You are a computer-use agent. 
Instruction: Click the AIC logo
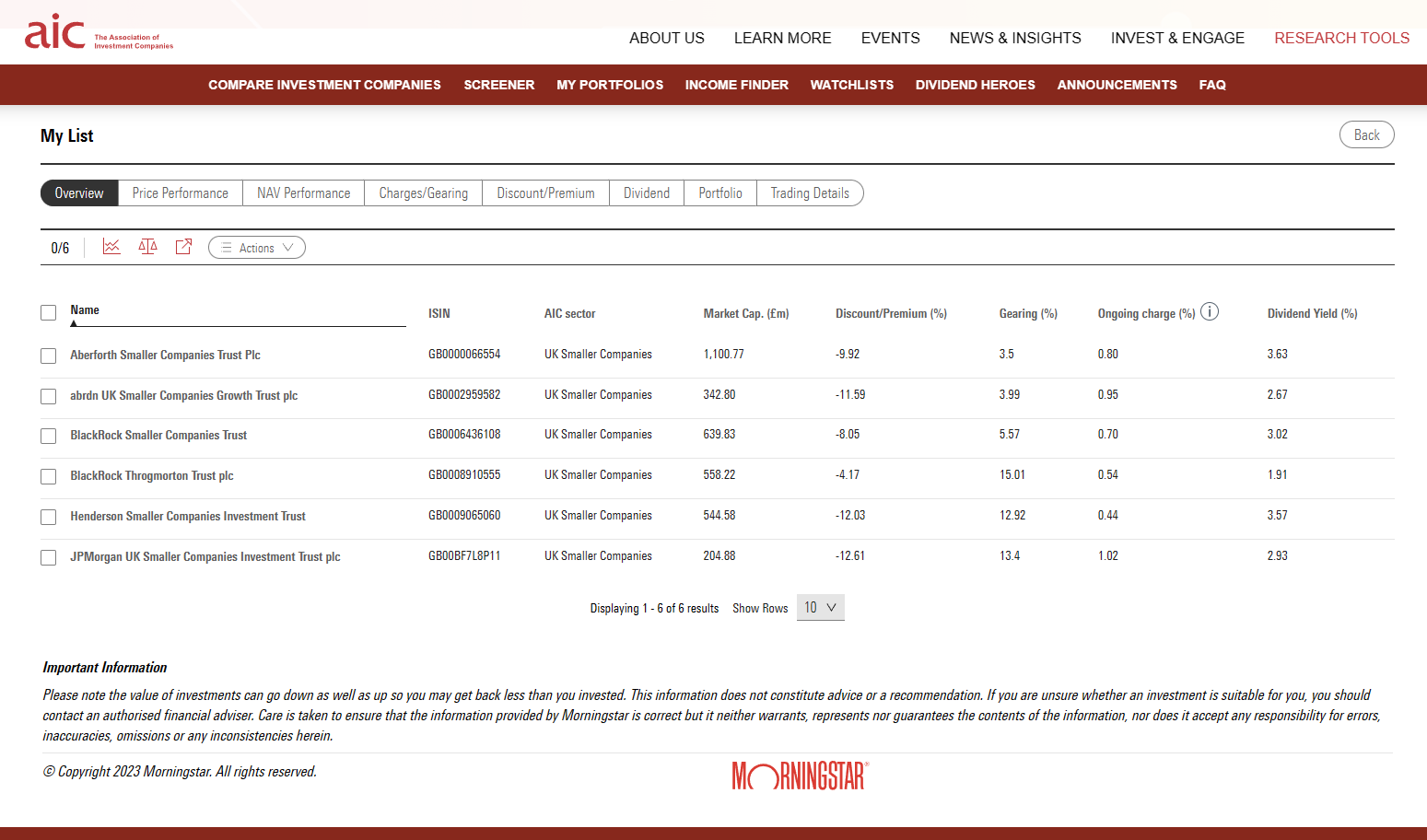coord(99,32)
